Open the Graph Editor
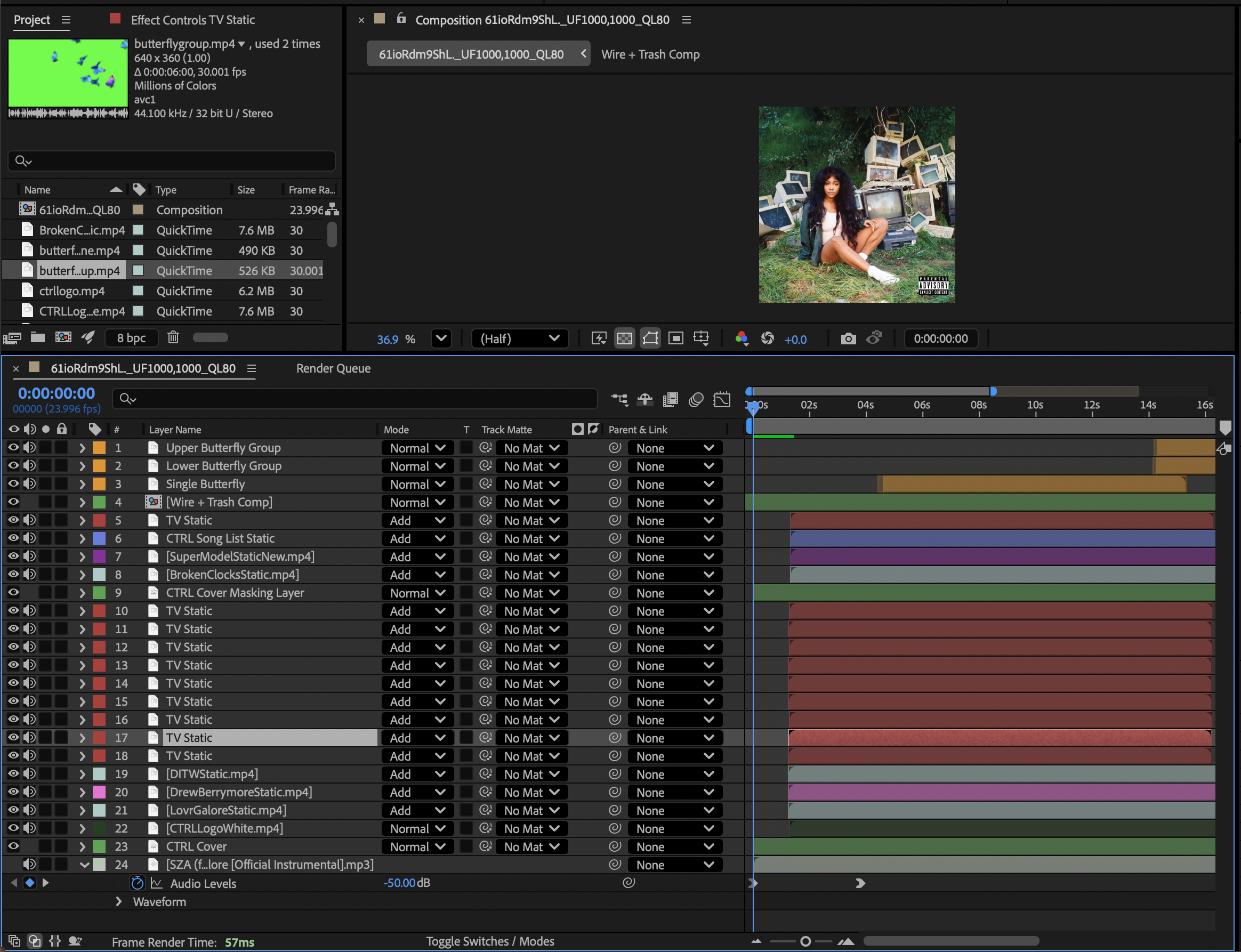 pos(722,399)
